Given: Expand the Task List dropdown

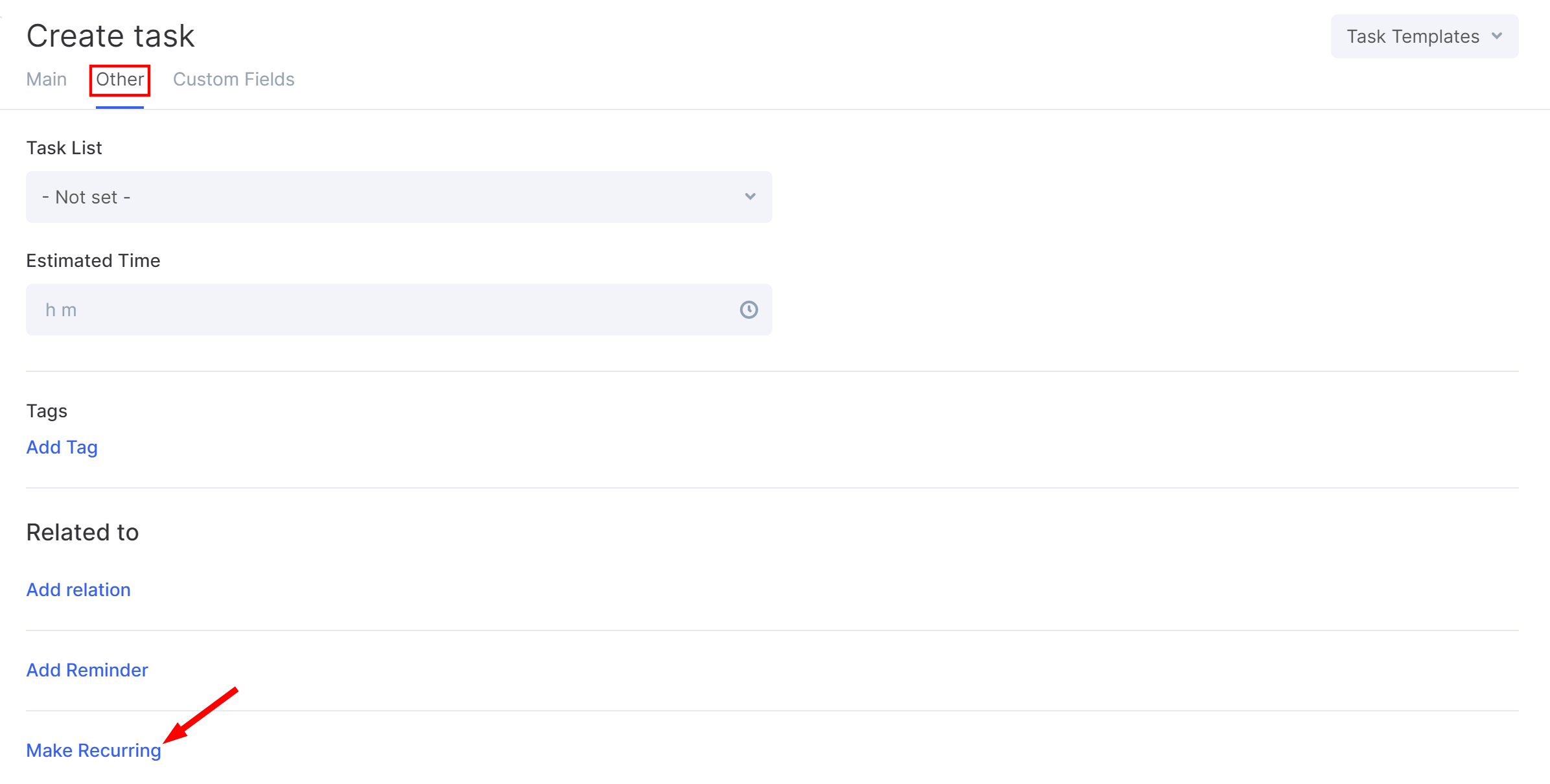Looking at the screenshot, I should 399,197.
